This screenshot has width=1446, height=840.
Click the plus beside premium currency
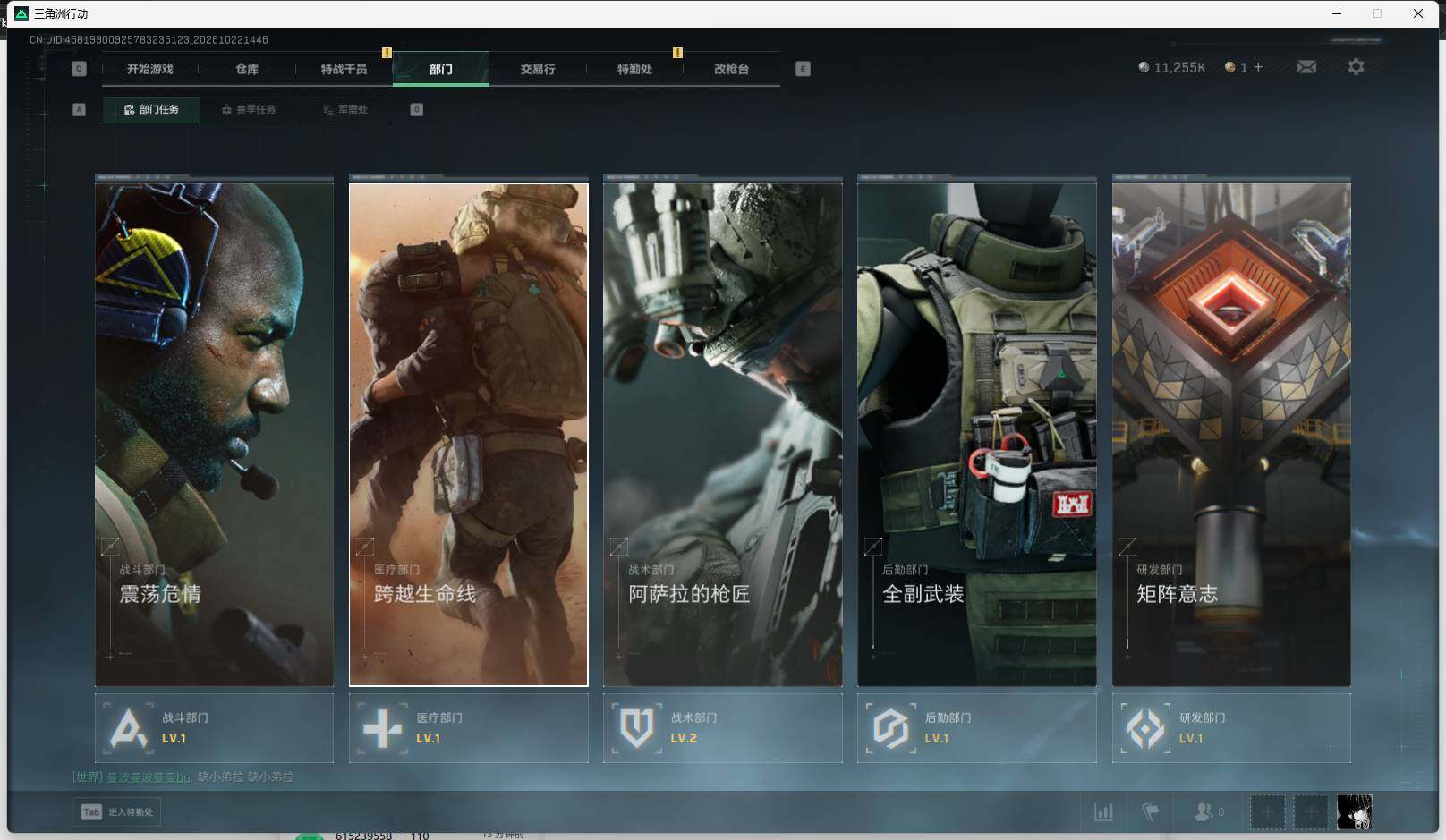(x=1258, y=67)
